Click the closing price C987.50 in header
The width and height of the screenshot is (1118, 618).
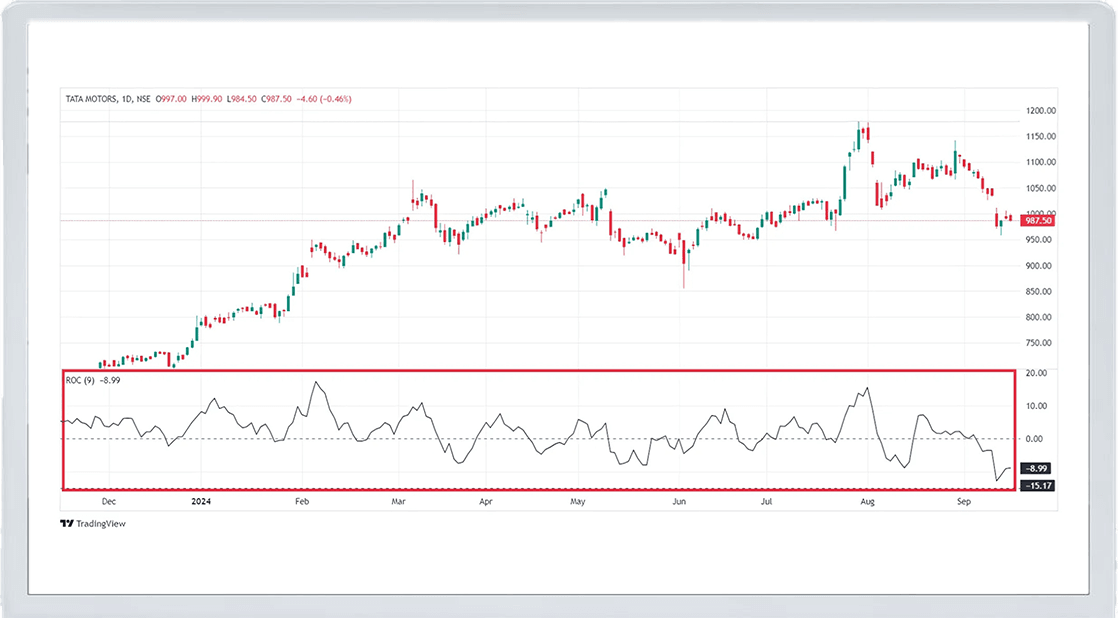pos(273,99)
